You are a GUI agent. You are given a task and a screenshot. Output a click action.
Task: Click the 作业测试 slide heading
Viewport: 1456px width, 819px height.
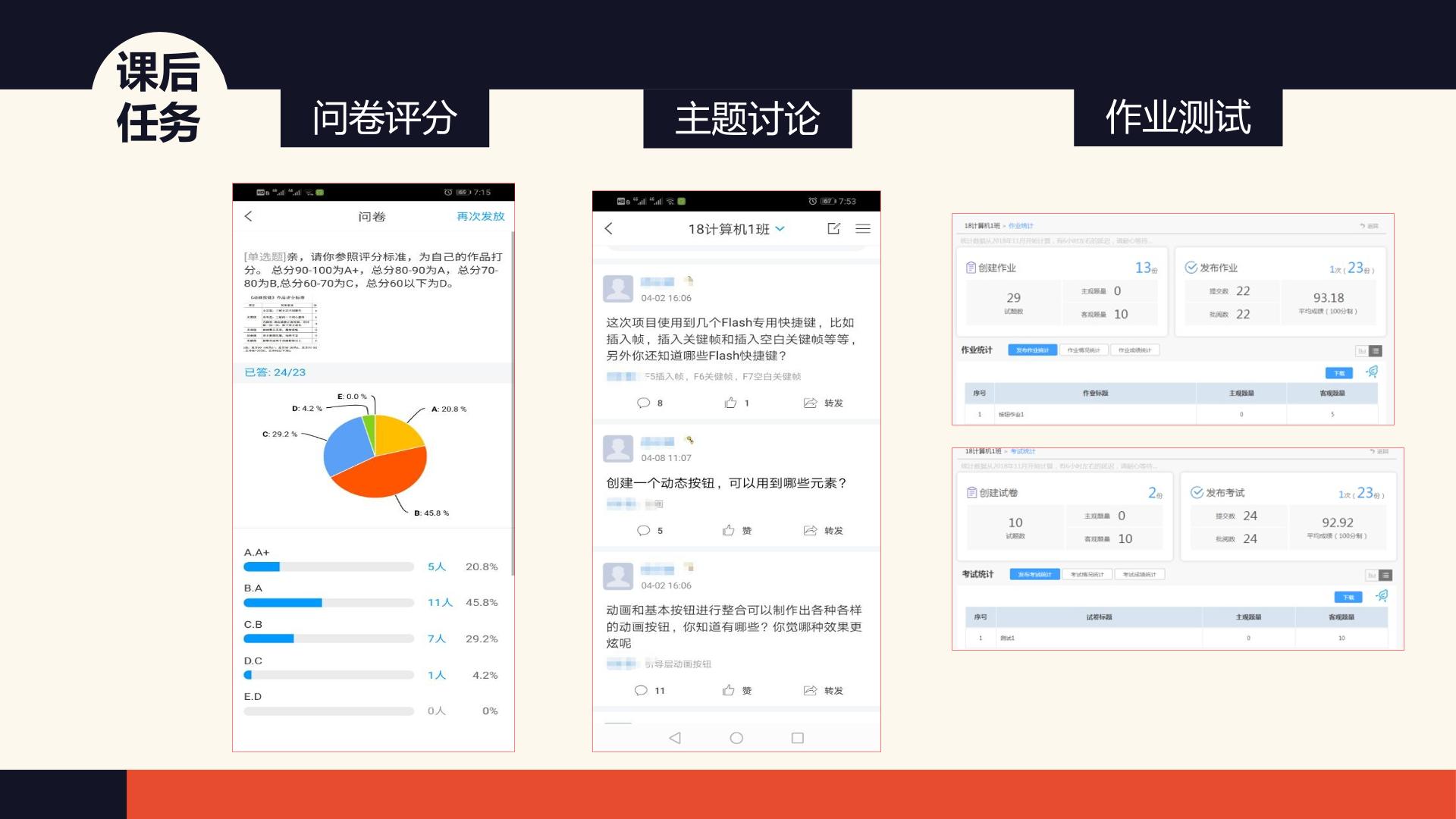click(x=1178, y=118)
